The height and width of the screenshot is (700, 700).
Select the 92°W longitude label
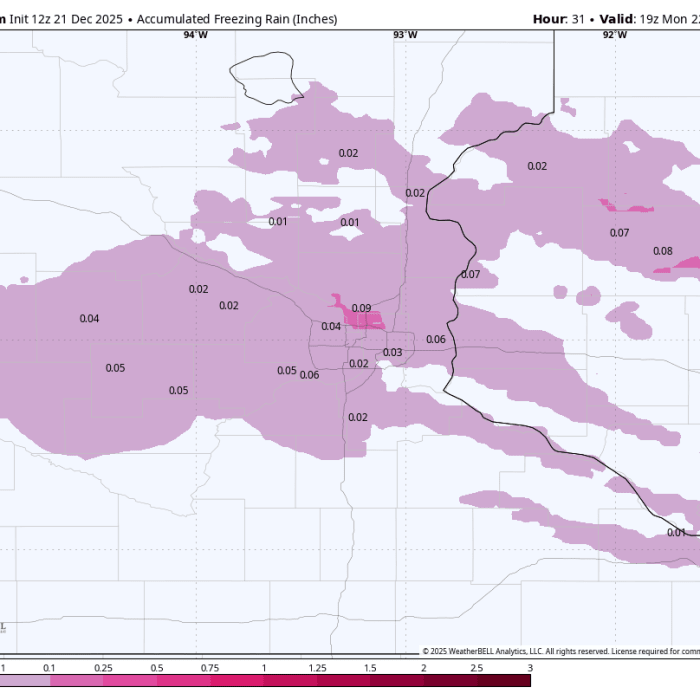pos(614,35)
